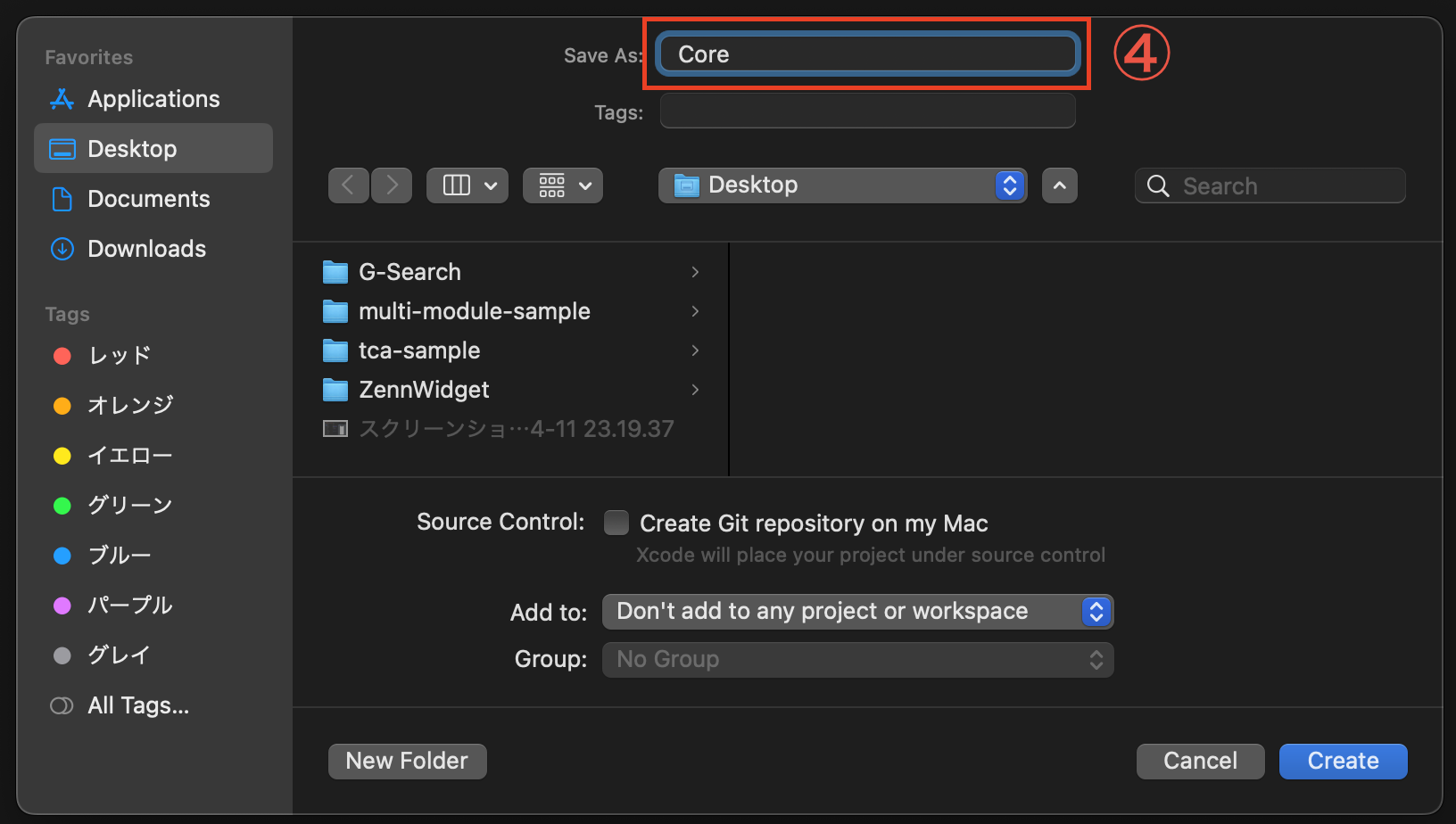Open the icon grouping options button

tap(563, 185)
